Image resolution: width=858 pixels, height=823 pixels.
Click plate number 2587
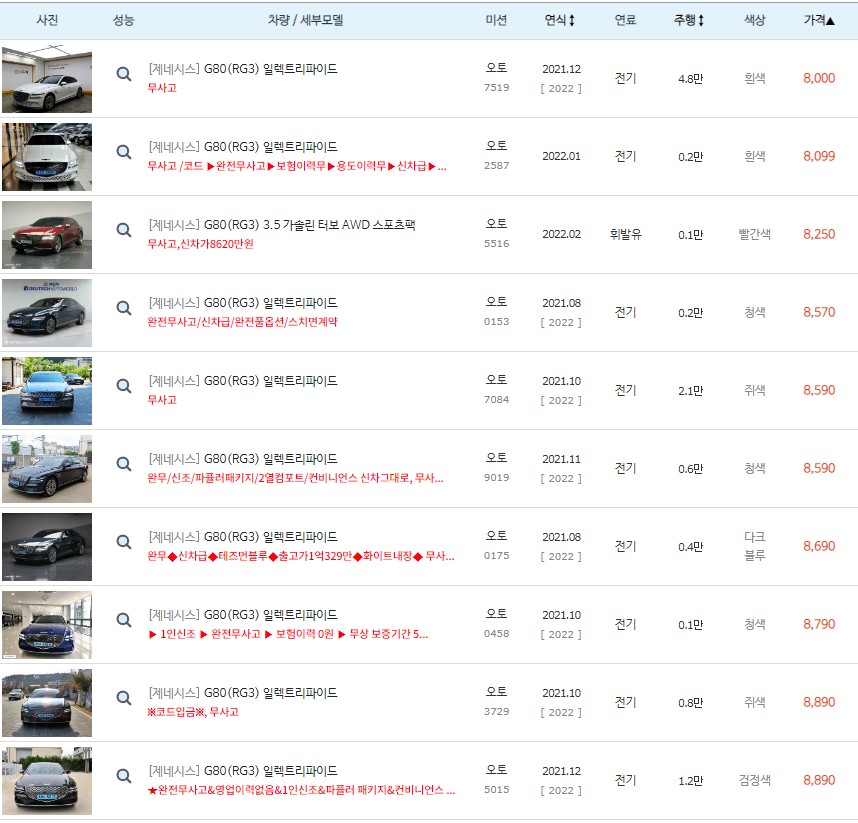click(496, 165)
